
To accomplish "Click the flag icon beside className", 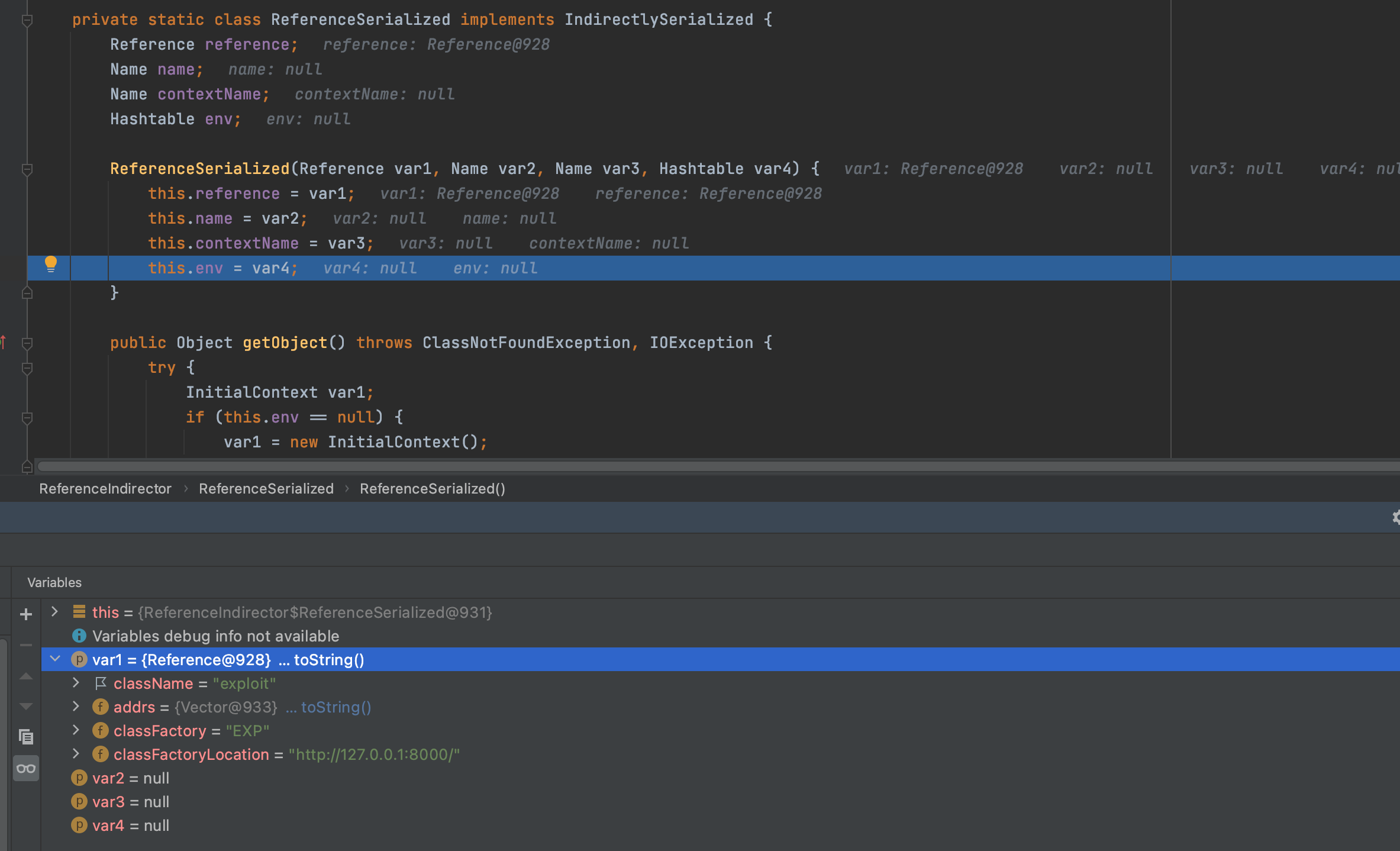I will coord(101,683).
